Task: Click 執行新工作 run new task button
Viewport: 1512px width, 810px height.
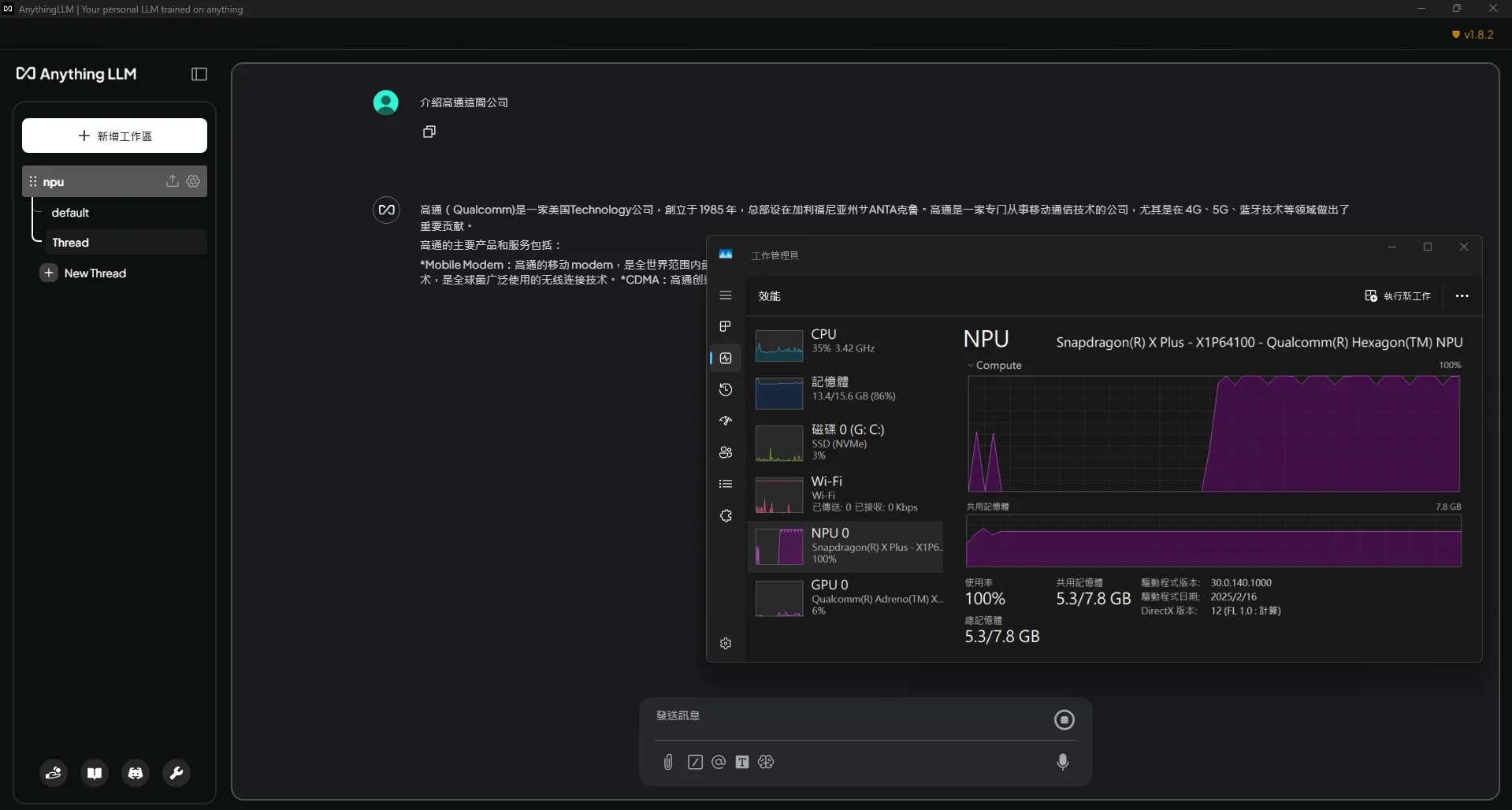Action: coord(1398,296)
